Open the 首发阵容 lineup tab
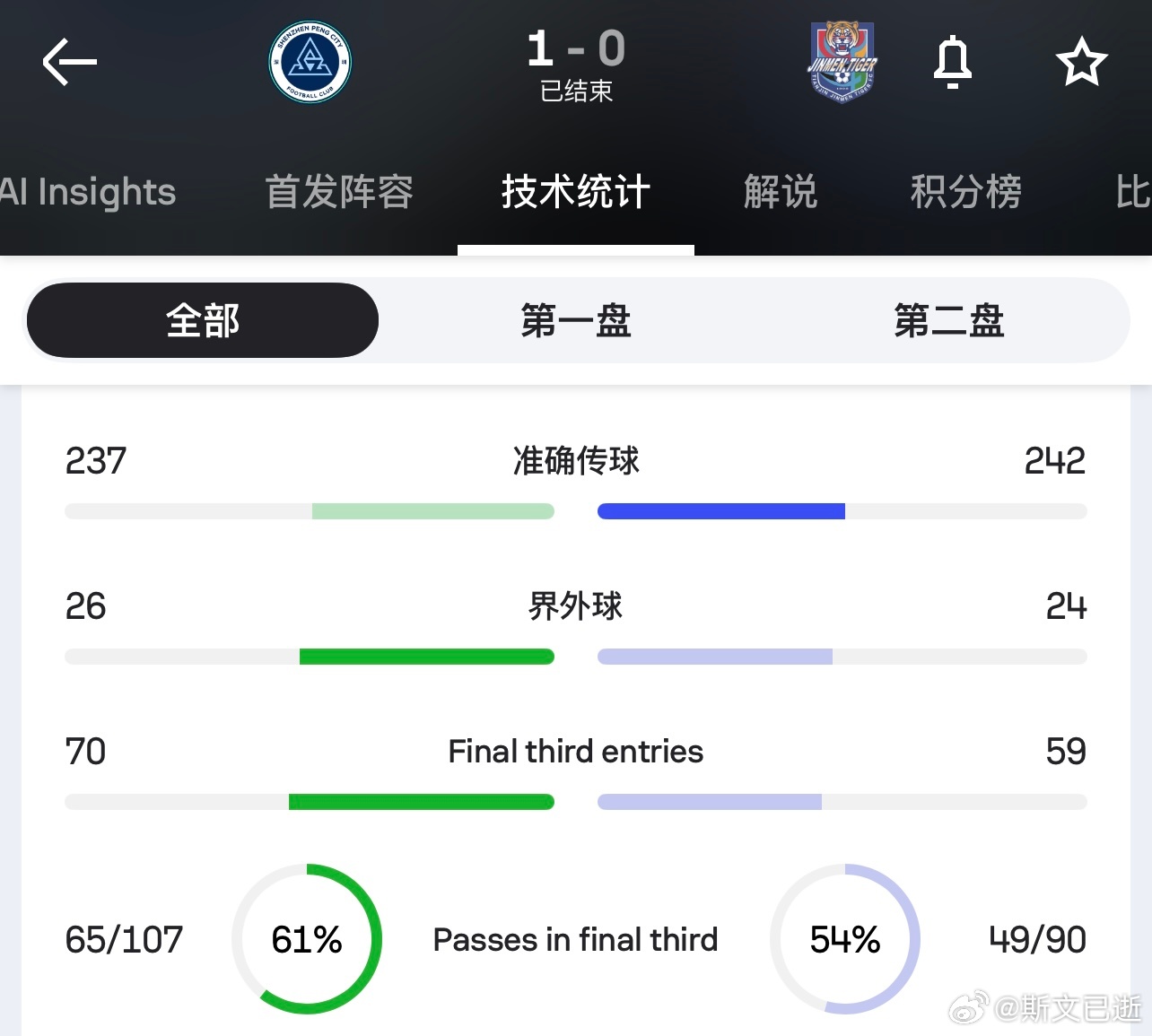 coord(339,192)
